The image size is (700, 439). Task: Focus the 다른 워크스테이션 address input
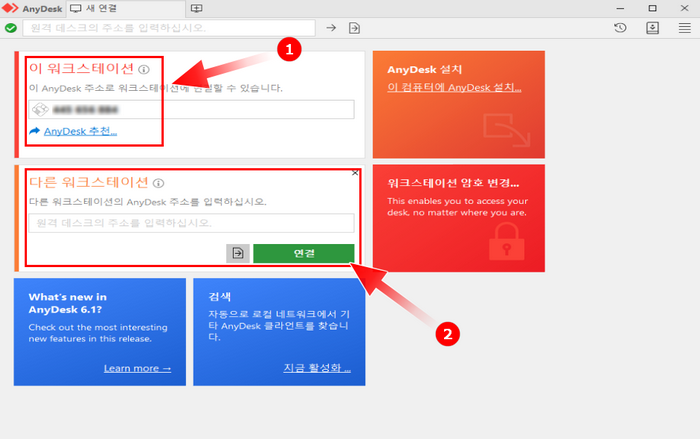point(192,223)
